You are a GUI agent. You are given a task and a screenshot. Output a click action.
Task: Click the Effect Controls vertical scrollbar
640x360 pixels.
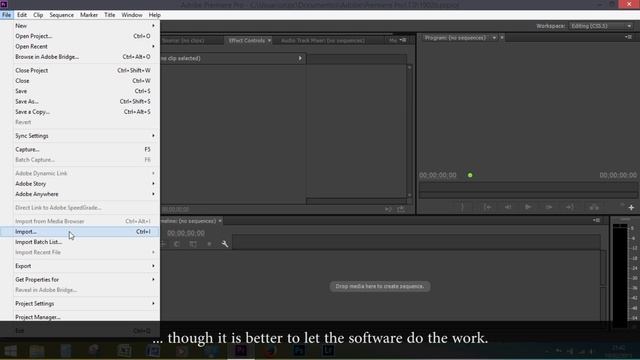click(x=409, y=131)
